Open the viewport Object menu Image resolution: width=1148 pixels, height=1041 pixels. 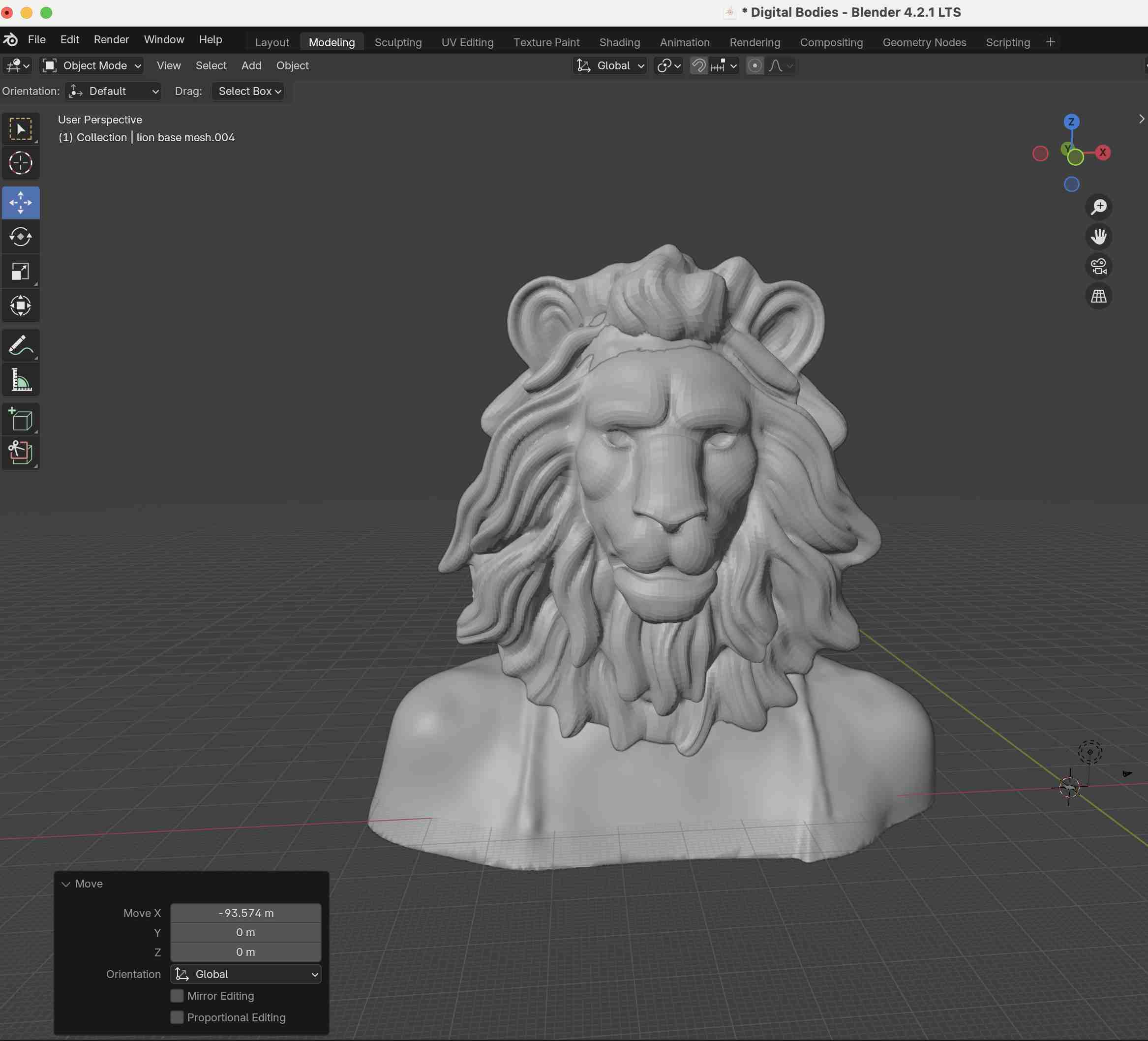pyautogui.click(x=292, y=65)
